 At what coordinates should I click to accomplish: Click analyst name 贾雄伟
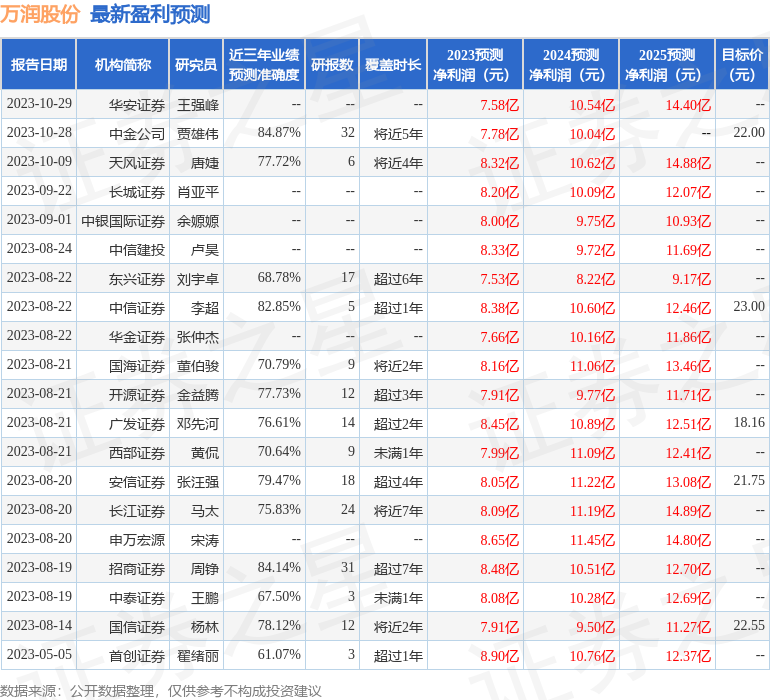tap(197, 134)
